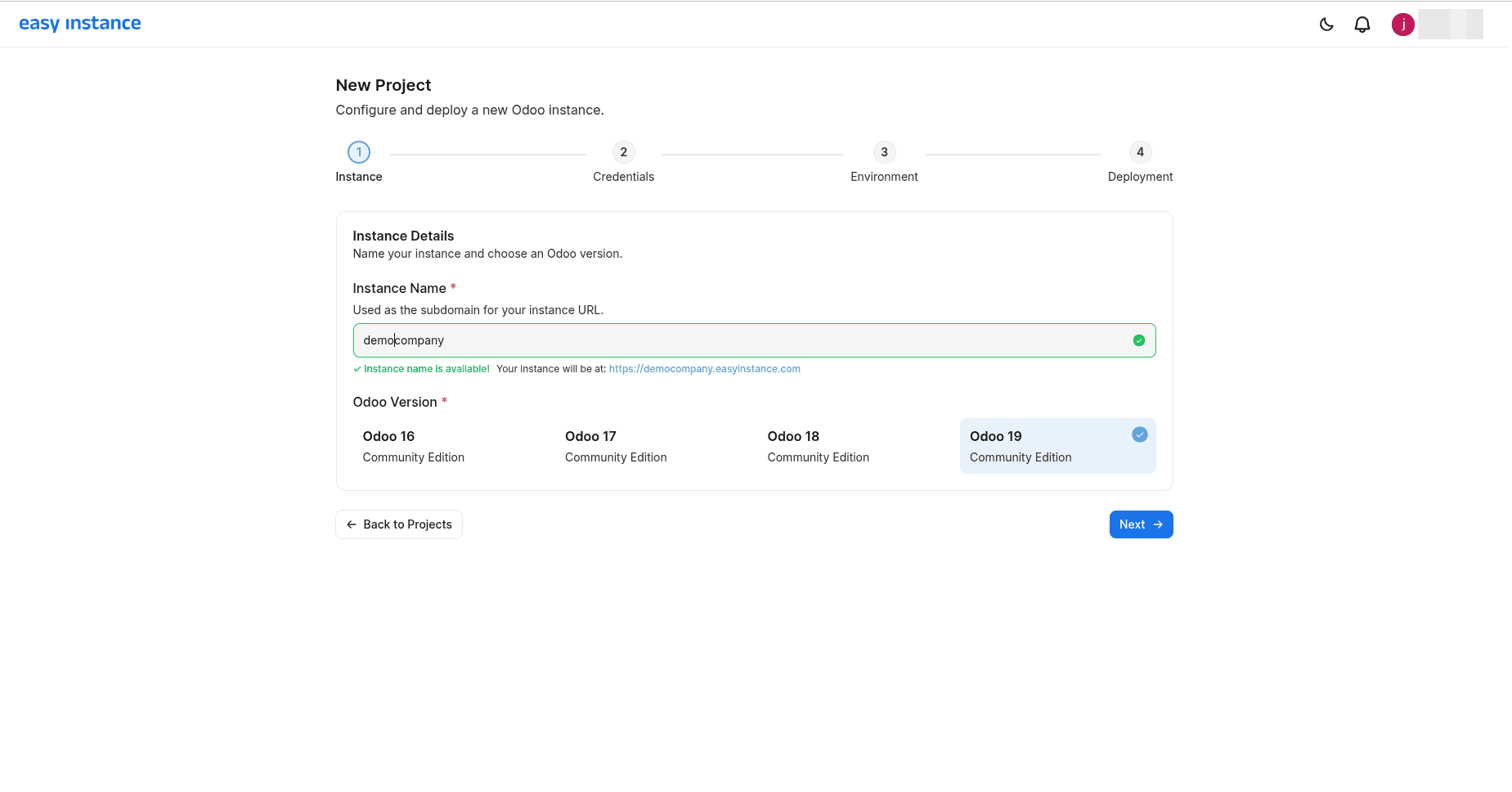
Task: Select Odoo 18 Community Edition
Action: [855, 446]
